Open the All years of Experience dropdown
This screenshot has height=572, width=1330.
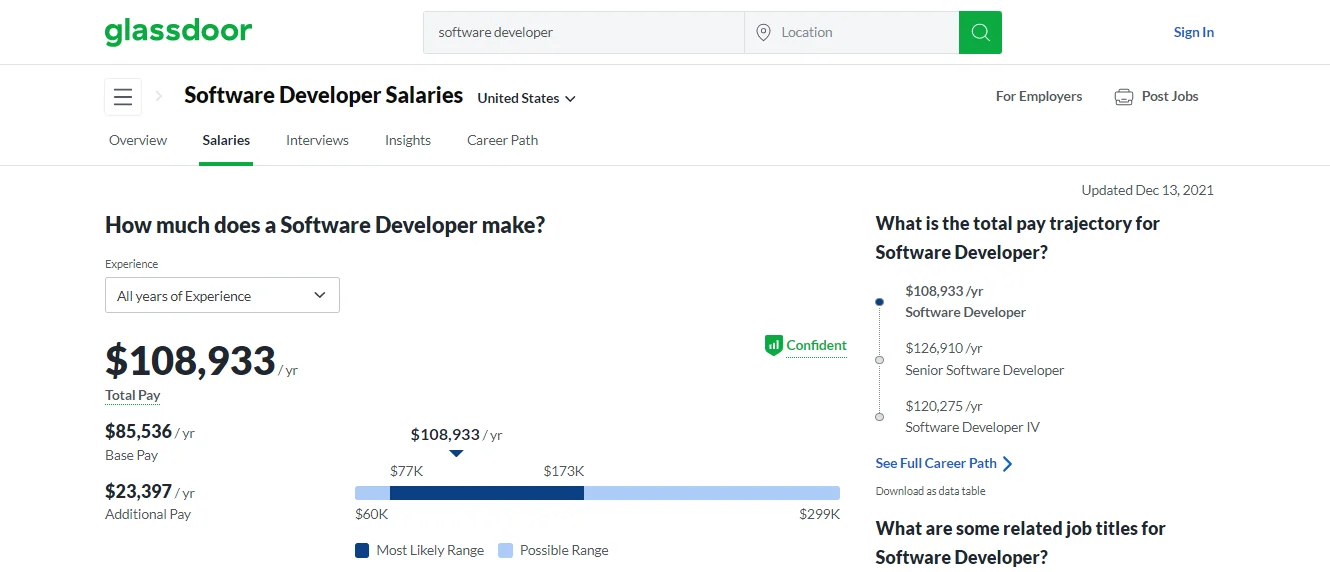tap(222, 296)
